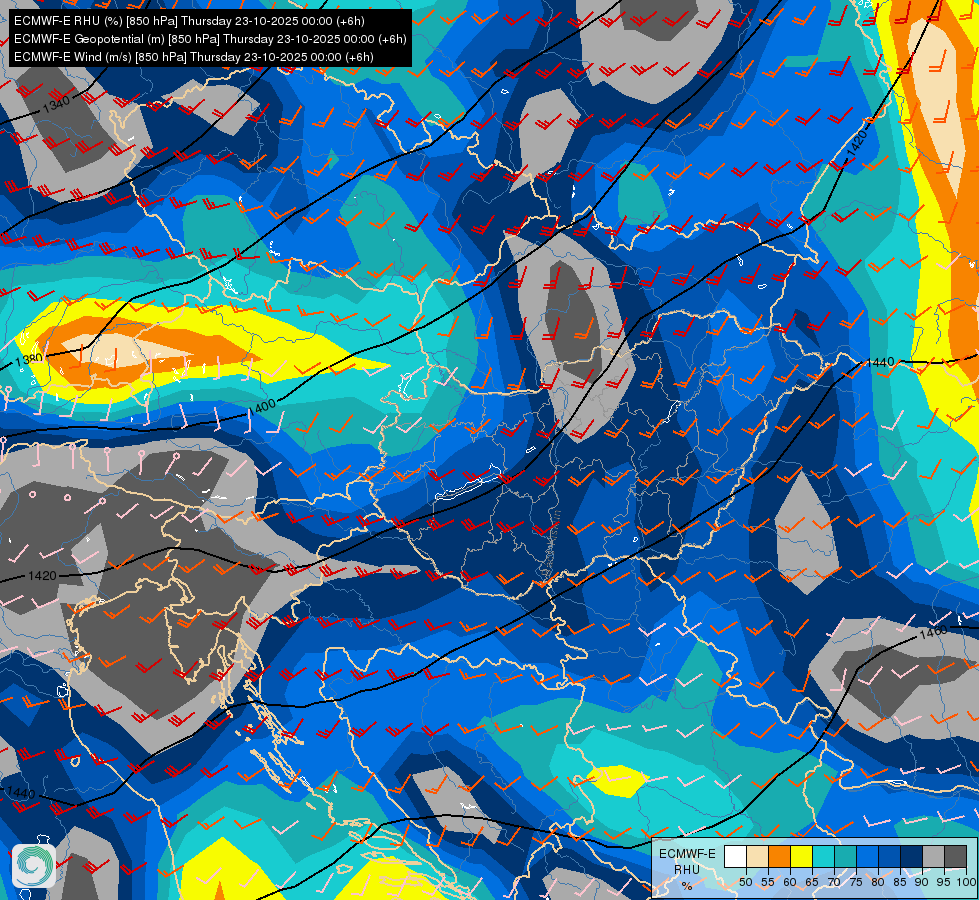979x900 pixels.
Task: Click the legend tick label 100
Action: (x=966, y=882)
